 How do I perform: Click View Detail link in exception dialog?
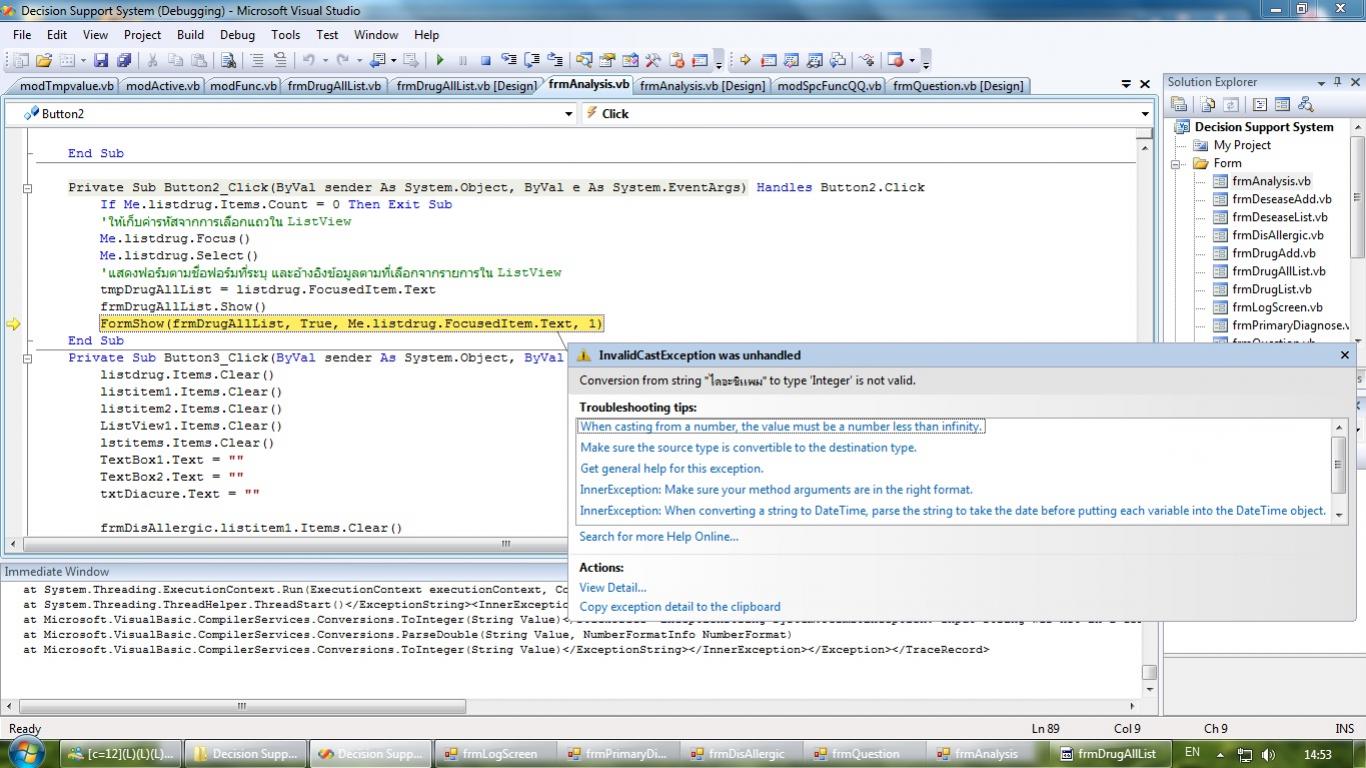coord(613,588)
